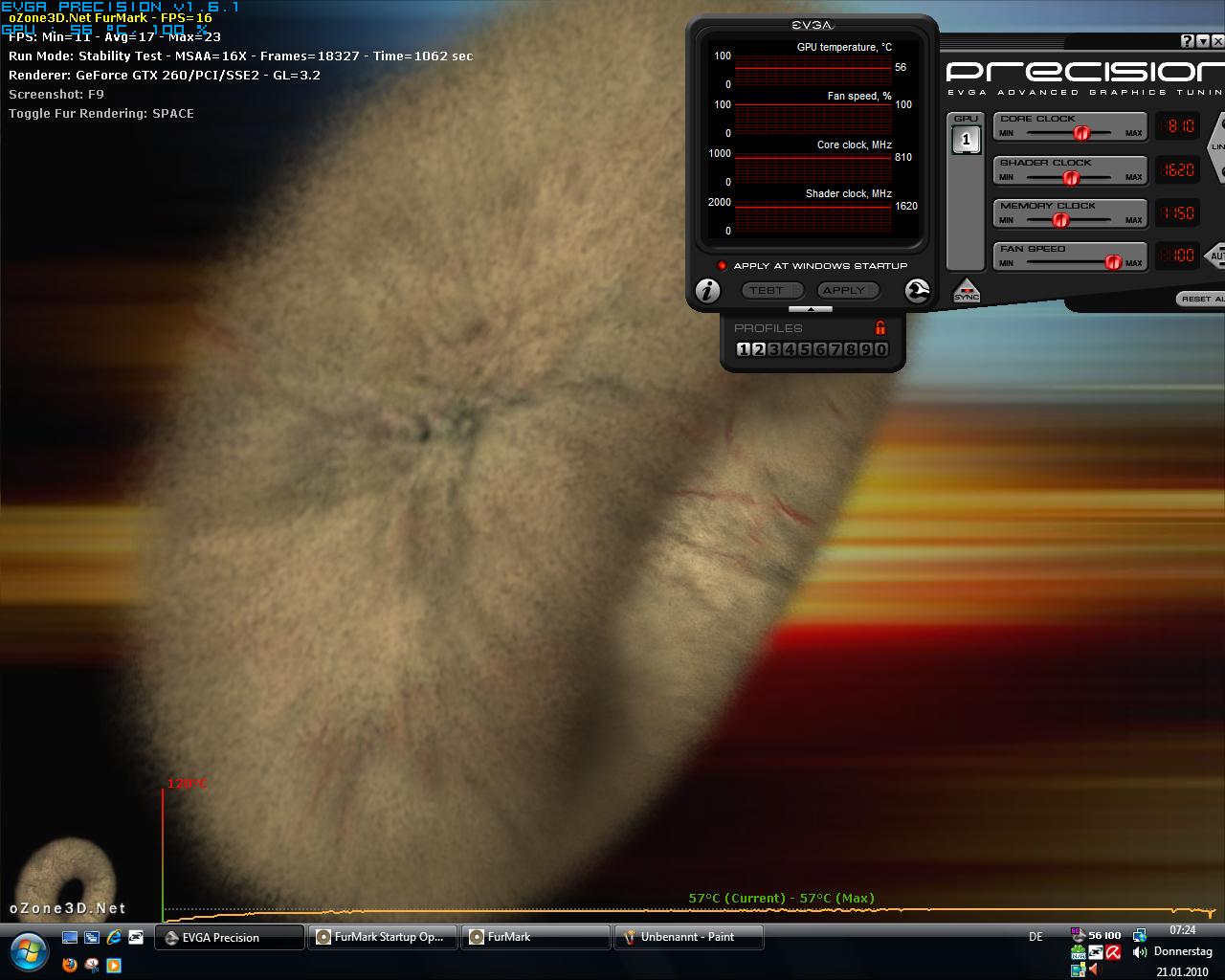Select profile slot 8
Viewport: 1225px width, 980px height.
[x=850, y=349]
